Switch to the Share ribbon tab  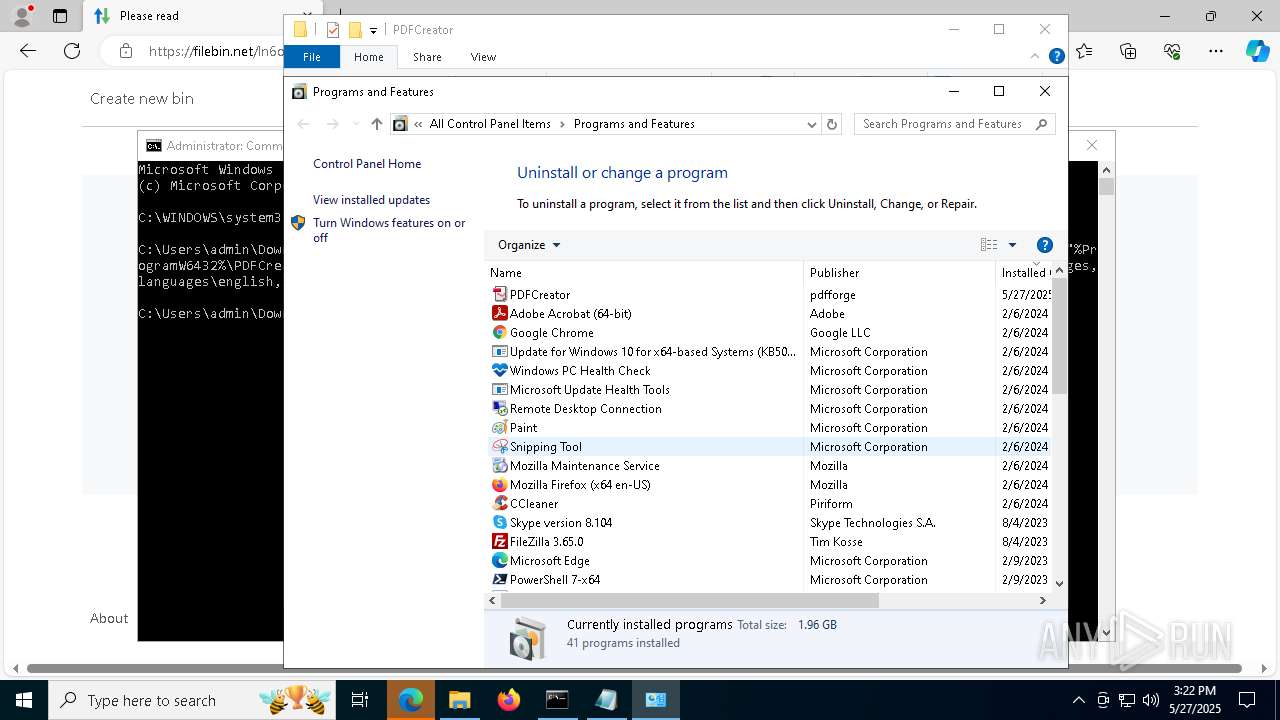point(427,57)
